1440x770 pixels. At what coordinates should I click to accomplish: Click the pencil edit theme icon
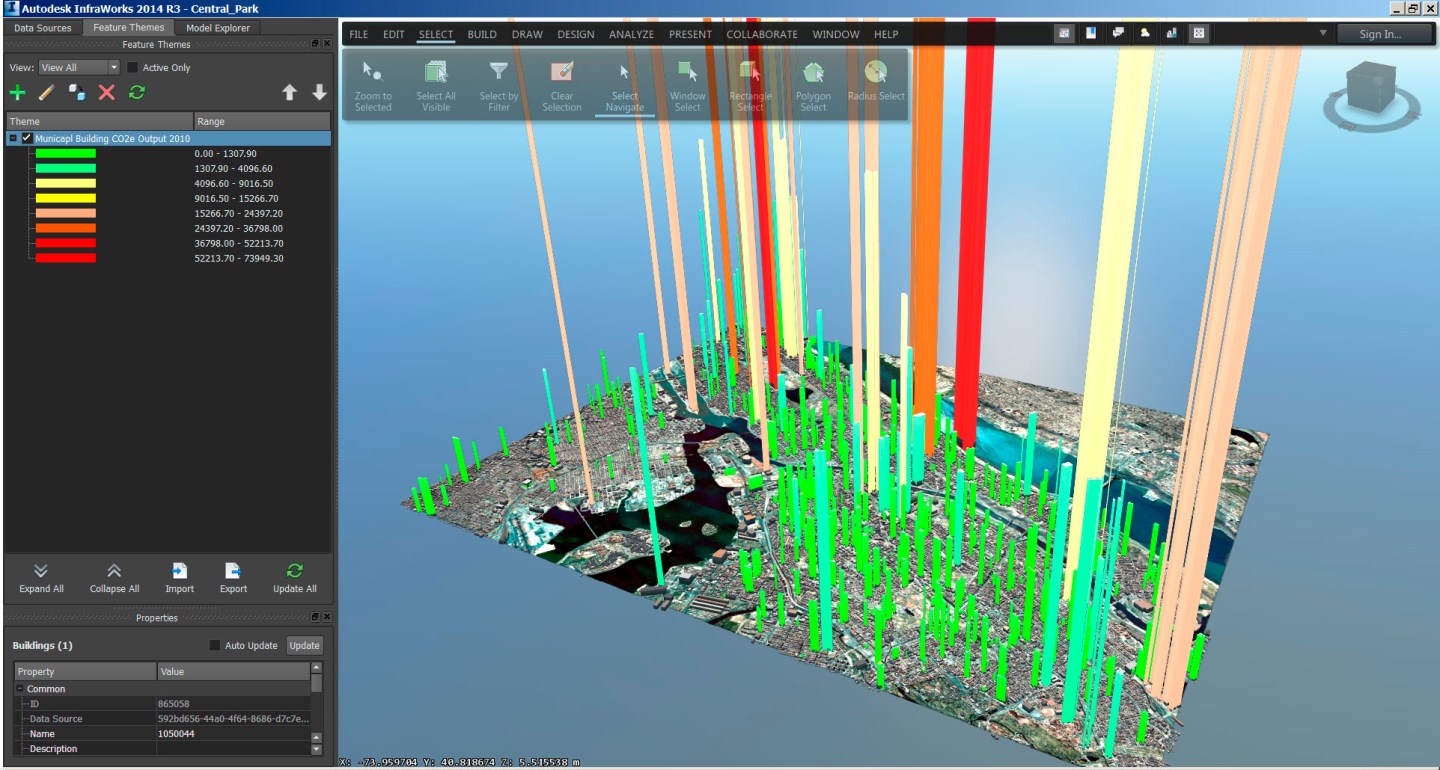click(x=46, y=93)
